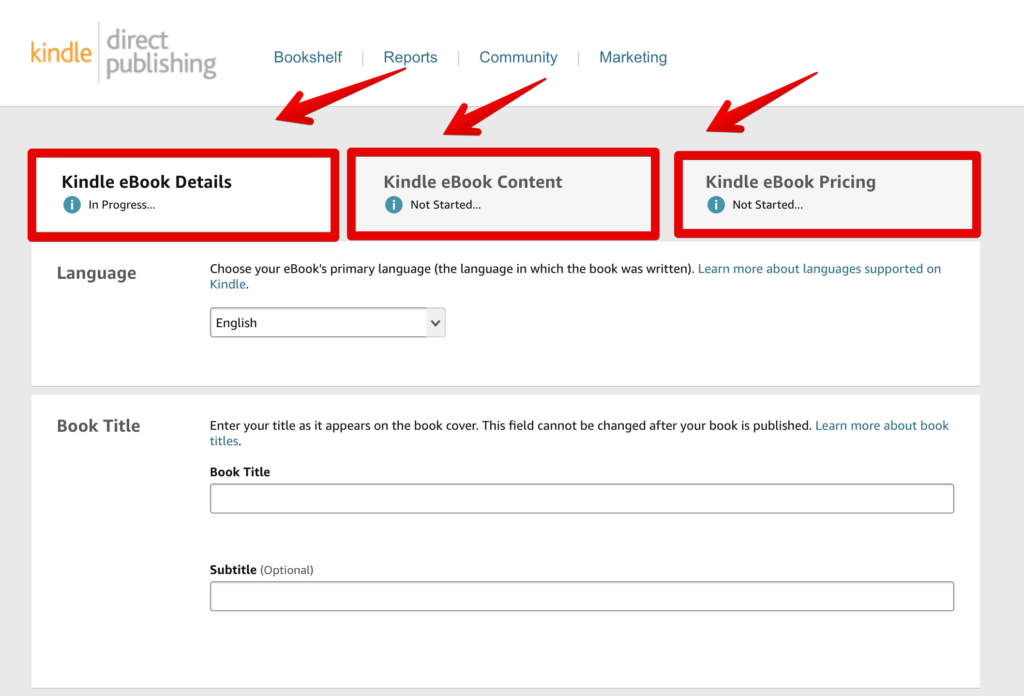This screenshot has width=1024, height=696.
Task: Focus the Subtitle optional text field
Action: [581, 596]
